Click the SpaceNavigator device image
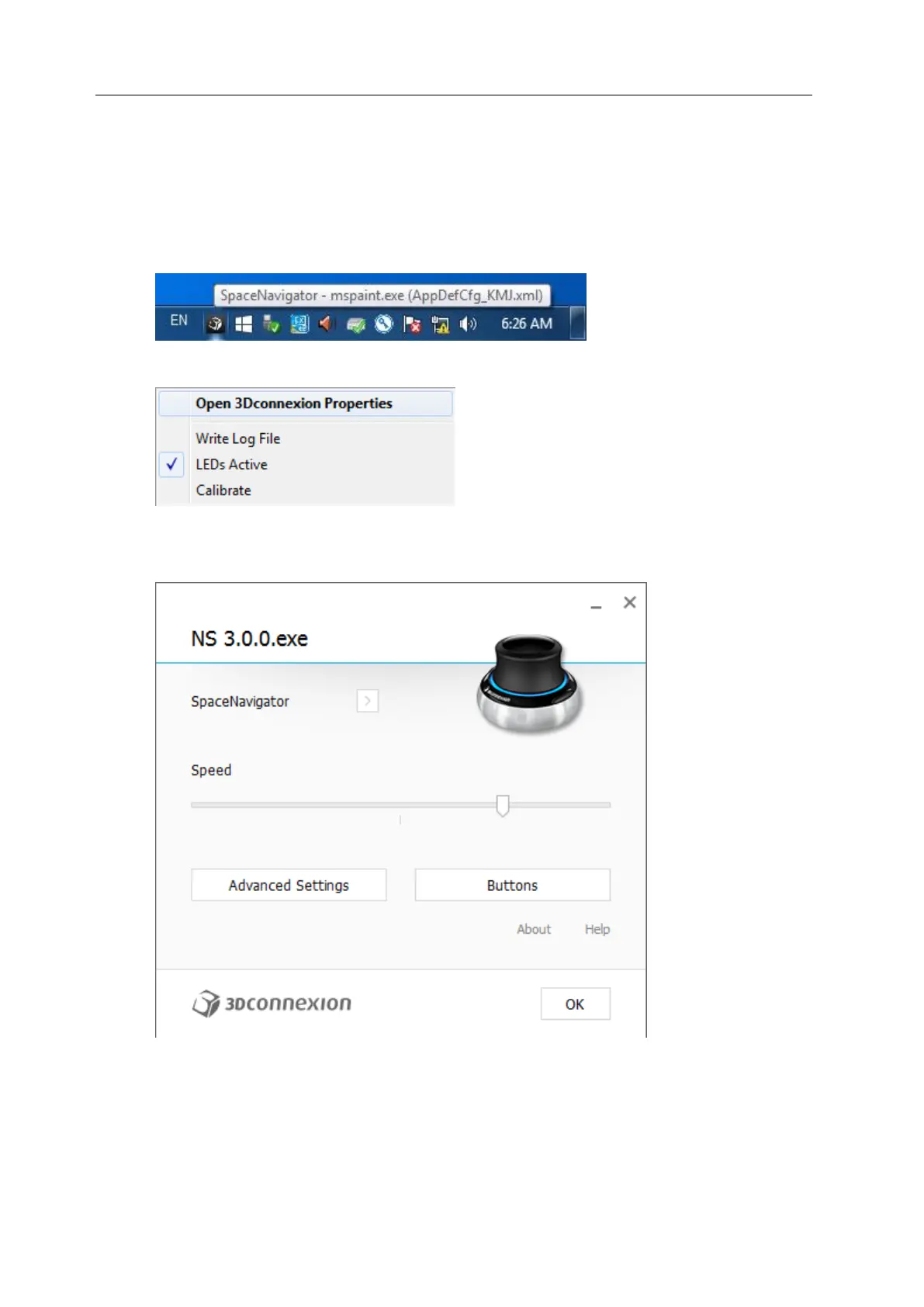 pyautogui.click(x=529, y=683)
